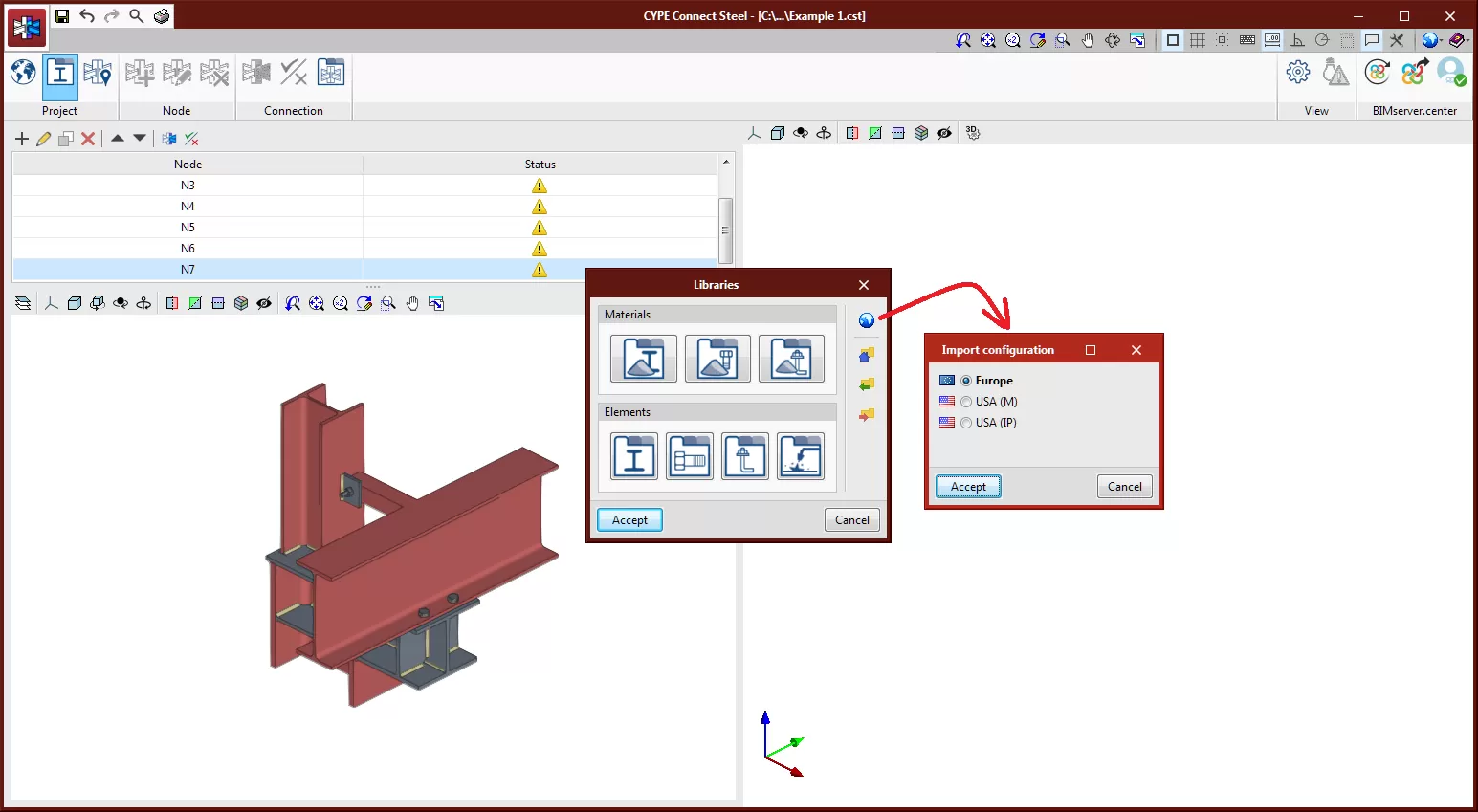This screenshot has height=812, width=1478.
Task: Open welds elements library in Libraries
Action: [x=801, y=456]
